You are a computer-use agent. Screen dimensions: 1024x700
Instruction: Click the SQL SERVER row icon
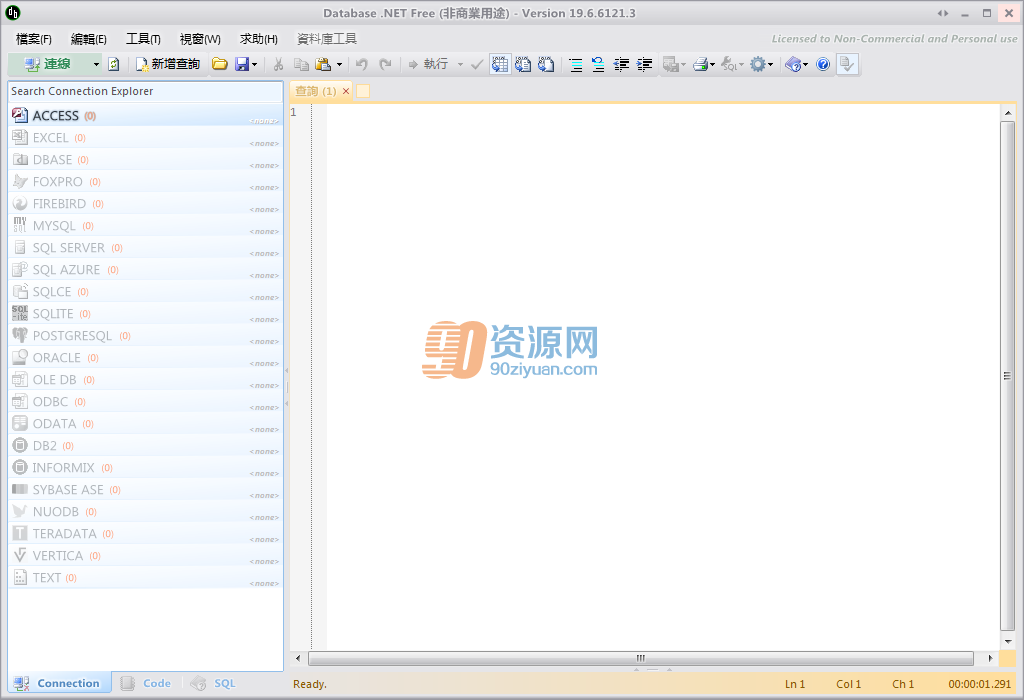(20, 247)
